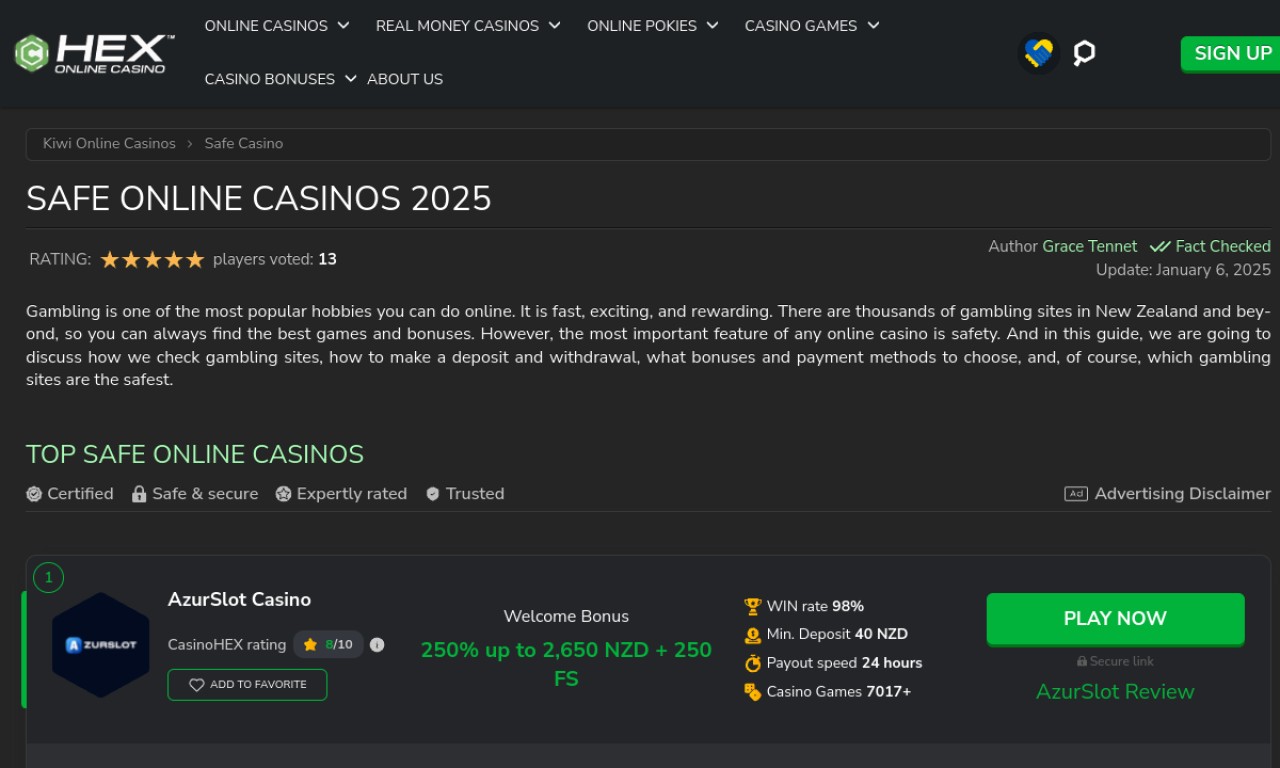Screen dimensions: 1280x768
Task: Click the green Sign Up button
Action: [1231, 54]
